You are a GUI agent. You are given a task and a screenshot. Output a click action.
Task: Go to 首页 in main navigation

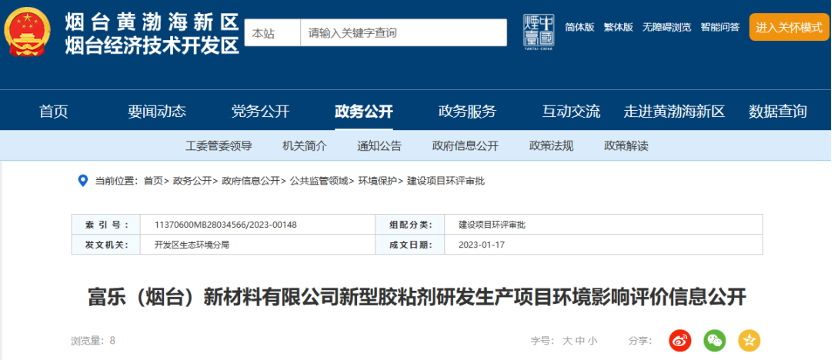[x=54, y=112]
